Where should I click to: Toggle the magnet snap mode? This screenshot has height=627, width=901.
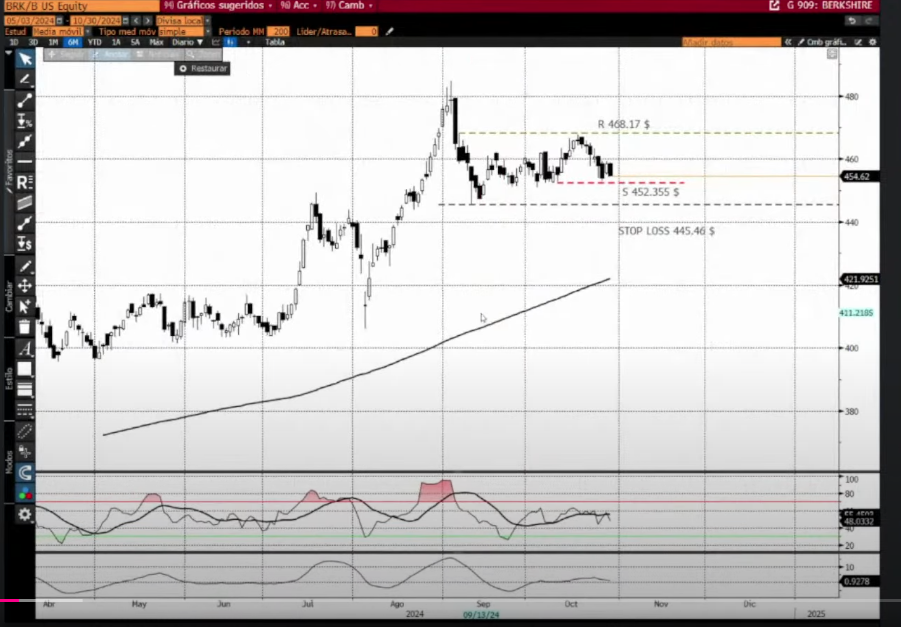point(25,472)
